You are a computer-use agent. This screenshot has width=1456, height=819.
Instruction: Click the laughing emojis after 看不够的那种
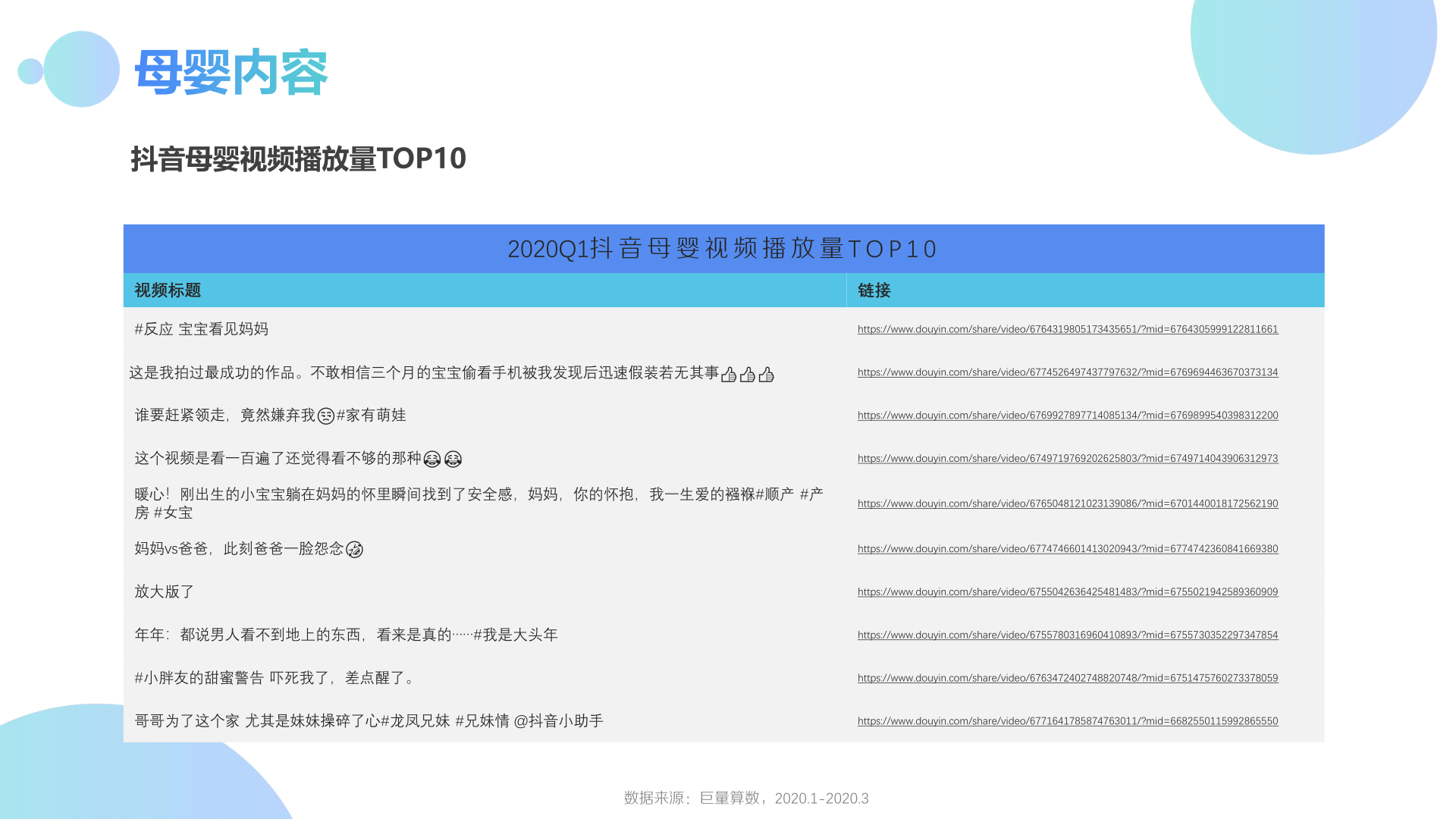443,460
